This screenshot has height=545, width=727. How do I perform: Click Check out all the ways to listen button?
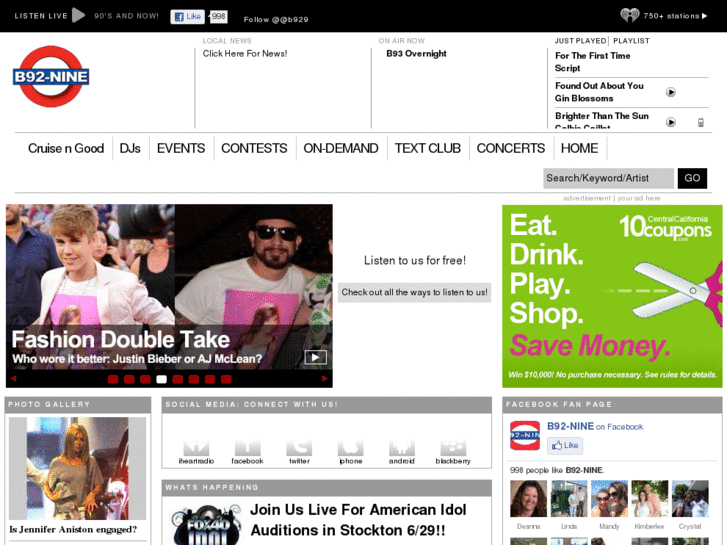coord(415,293)
